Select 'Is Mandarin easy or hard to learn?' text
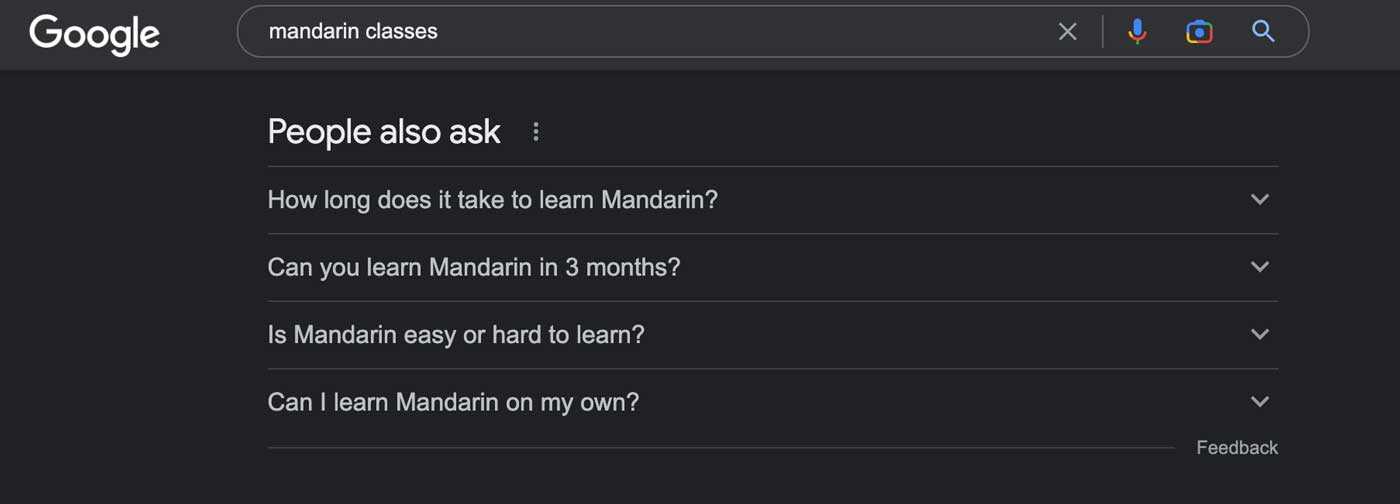 (x=456, y=335)
